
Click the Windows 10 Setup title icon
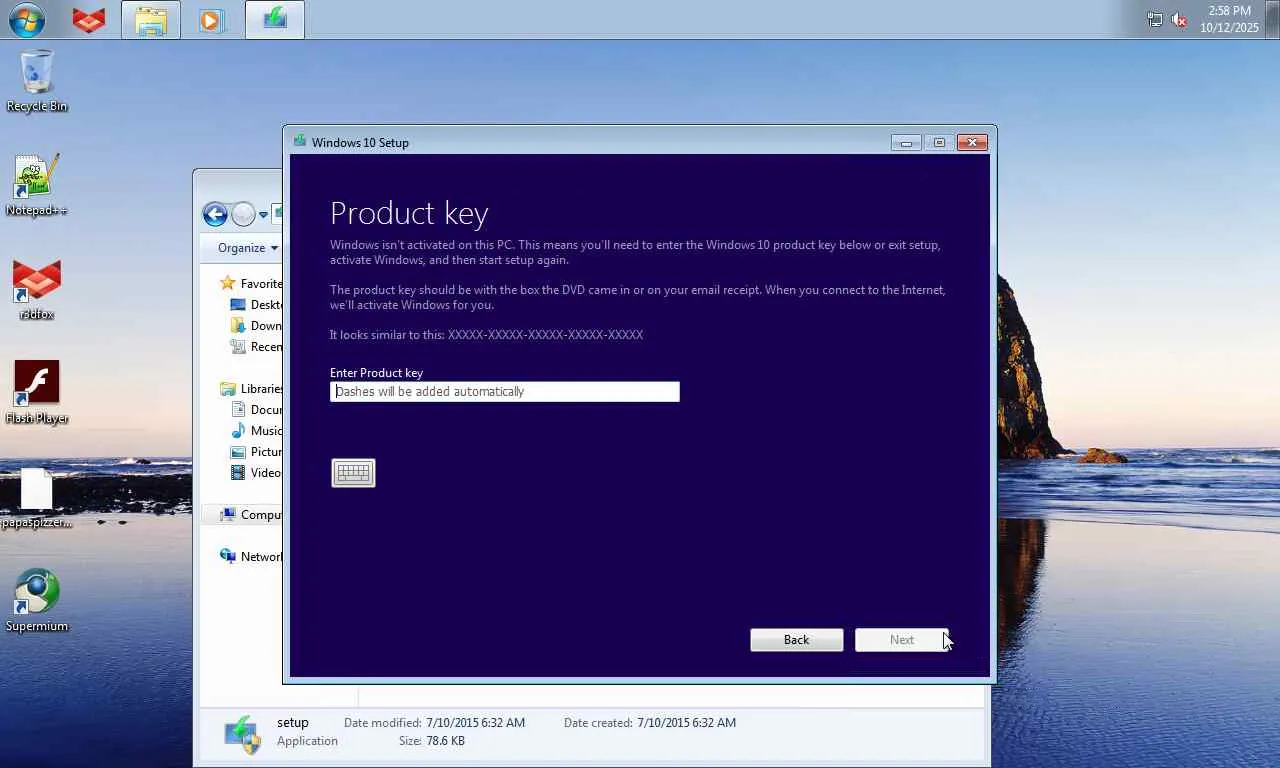click(x=299, y=142)
